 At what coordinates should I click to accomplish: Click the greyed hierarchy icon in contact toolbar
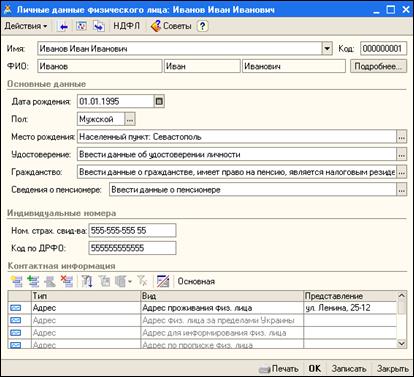click(x=104, y=281)
